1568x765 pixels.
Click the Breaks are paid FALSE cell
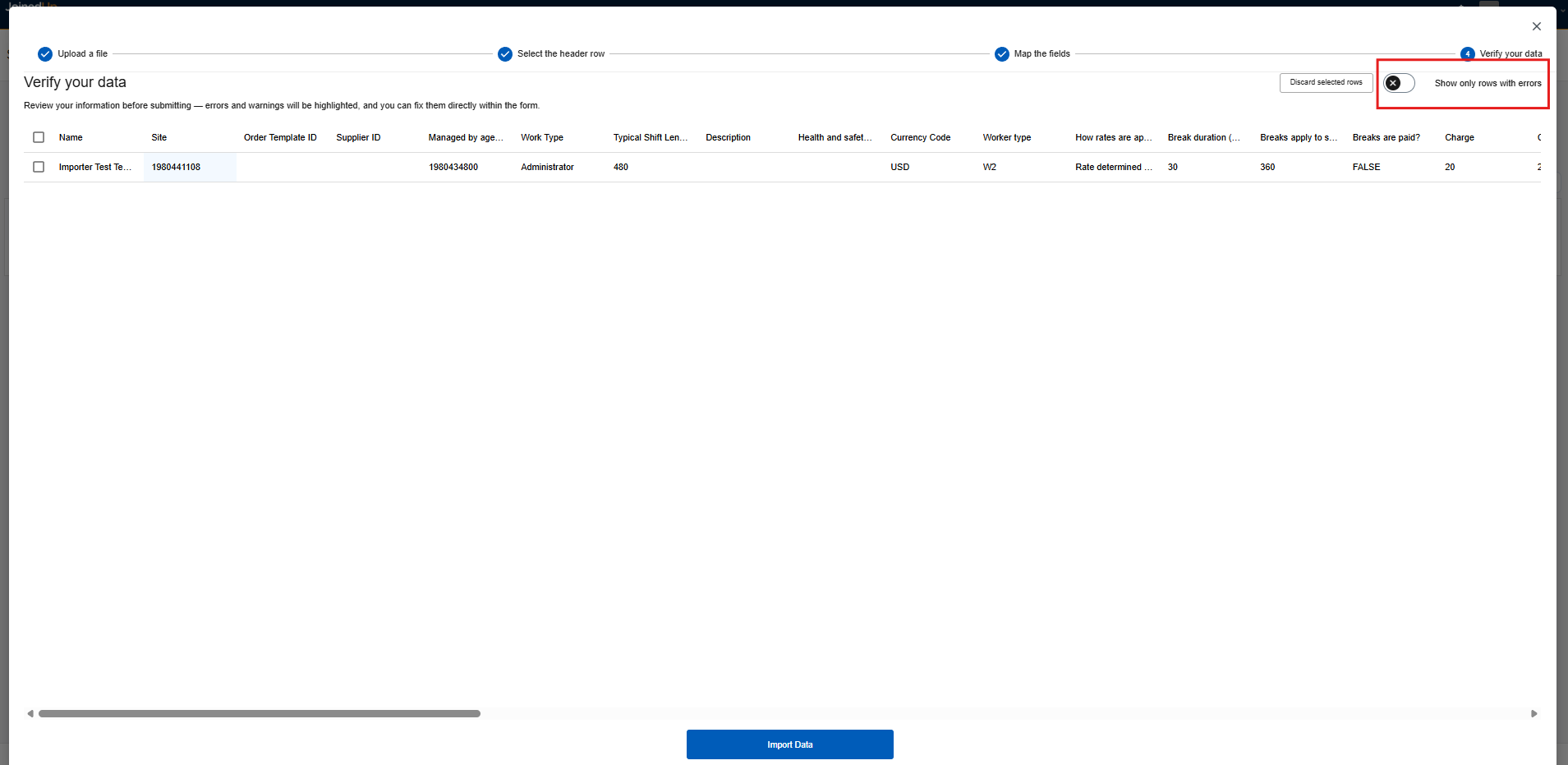click(1366, 167)
